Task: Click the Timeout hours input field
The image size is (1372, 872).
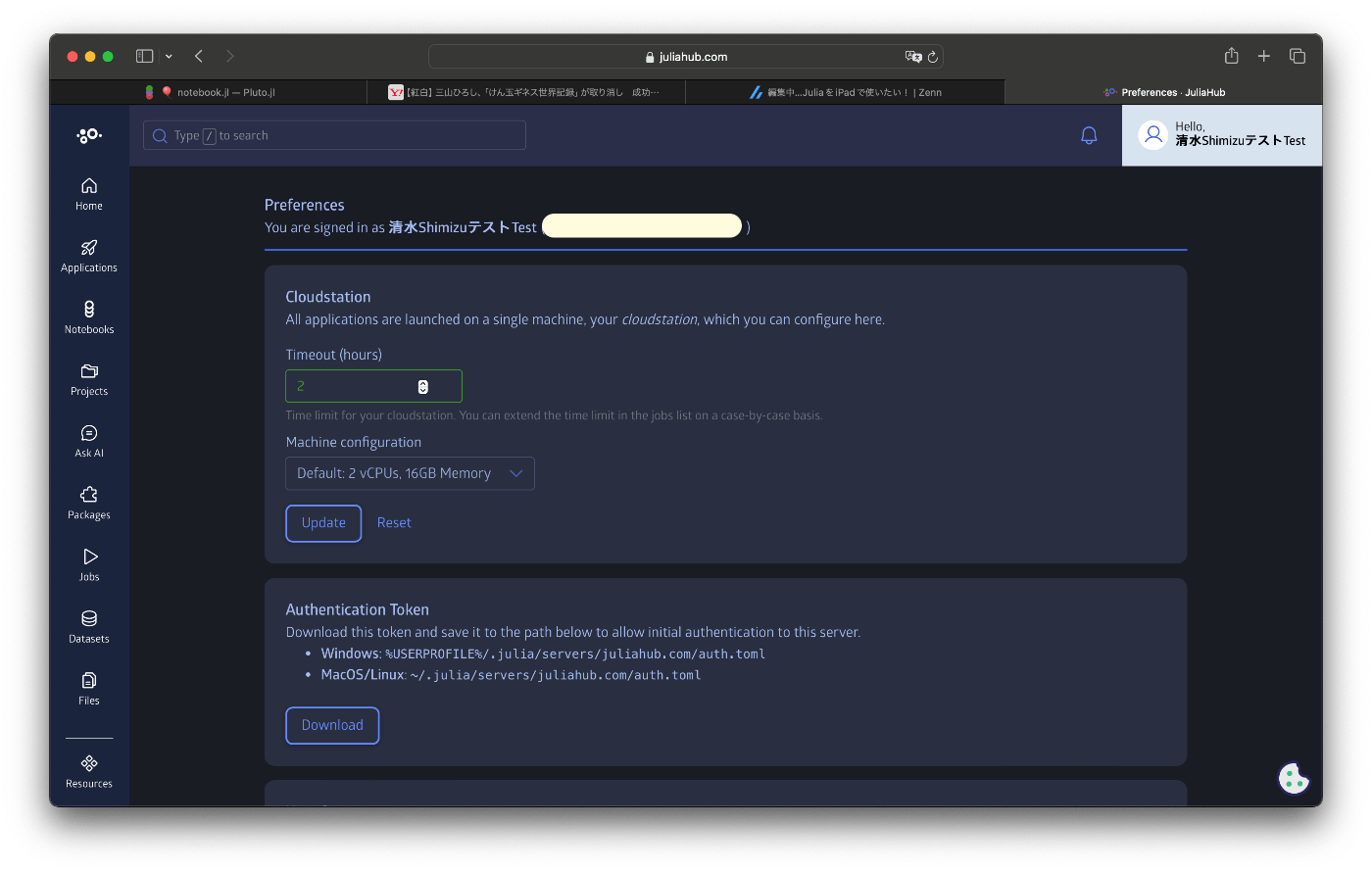Action: 373,386
